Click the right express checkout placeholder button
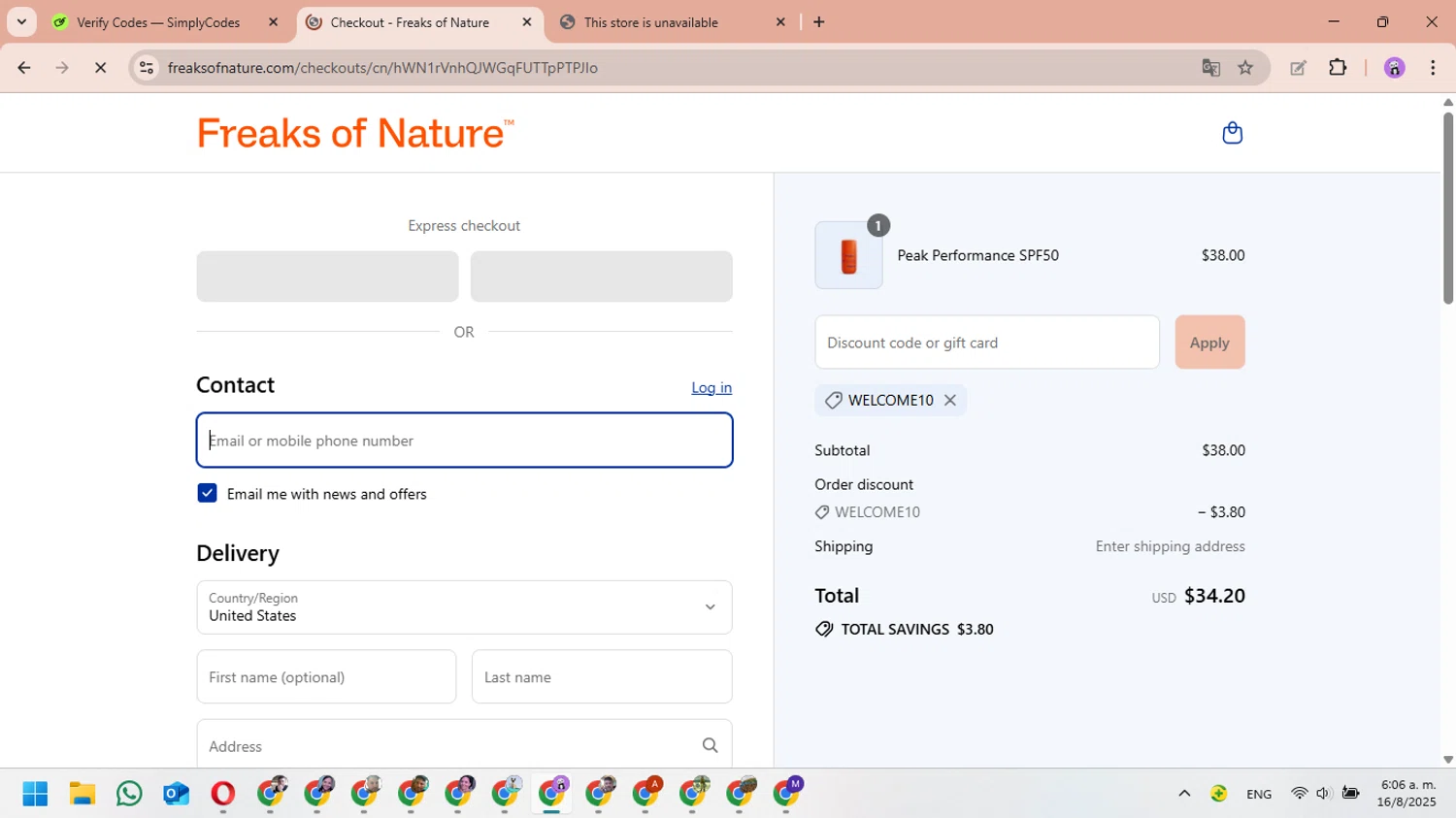Viewport: 1456px width, 818px height. tap(601, 277)
